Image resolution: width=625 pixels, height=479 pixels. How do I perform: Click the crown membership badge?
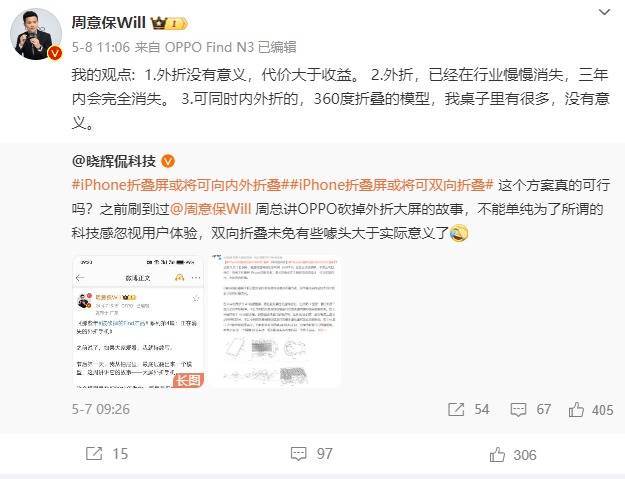169,23
